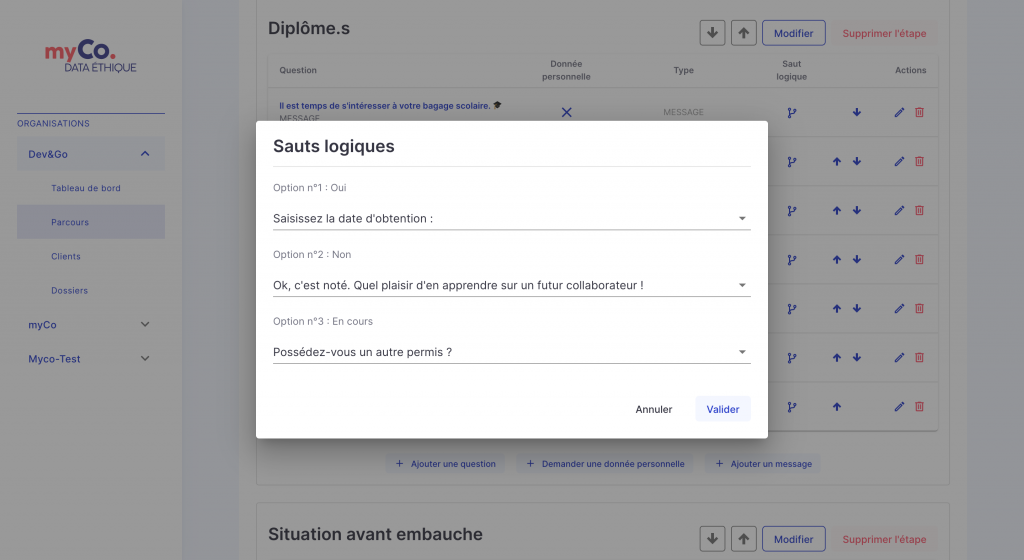Open logic jump icon on first MESSAGE row
This screenshot has height=560, width=1024.
(x=792, y=112)
